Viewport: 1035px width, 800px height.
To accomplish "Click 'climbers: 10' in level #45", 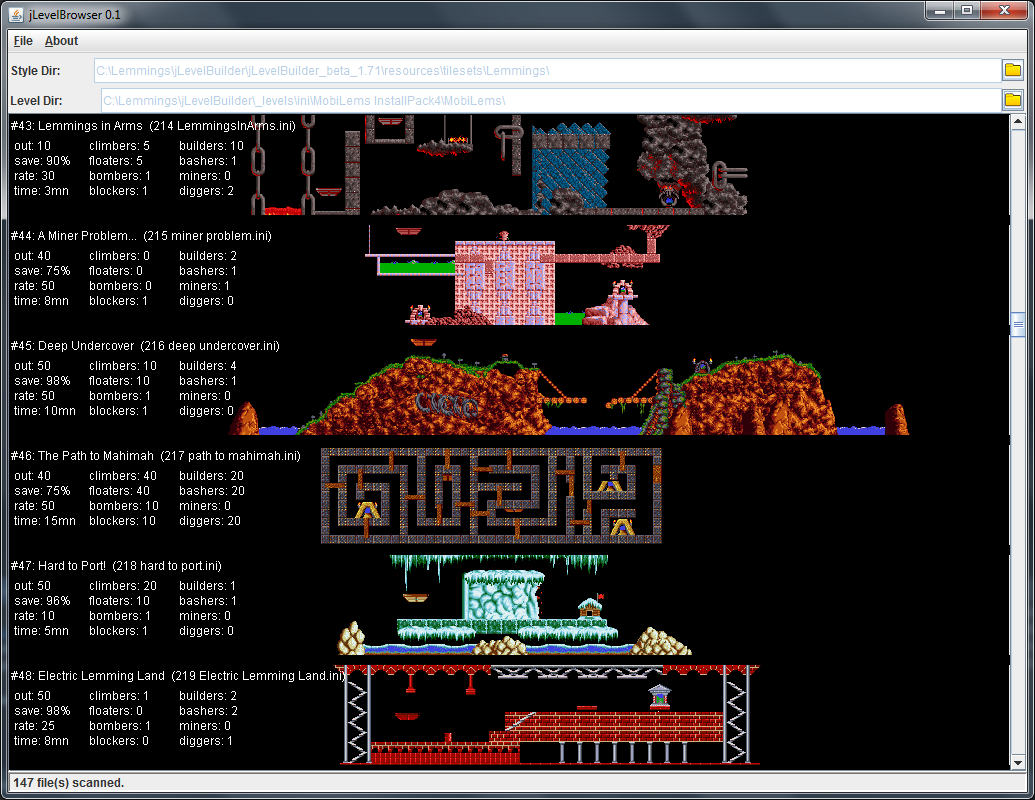I will point(123,366).
